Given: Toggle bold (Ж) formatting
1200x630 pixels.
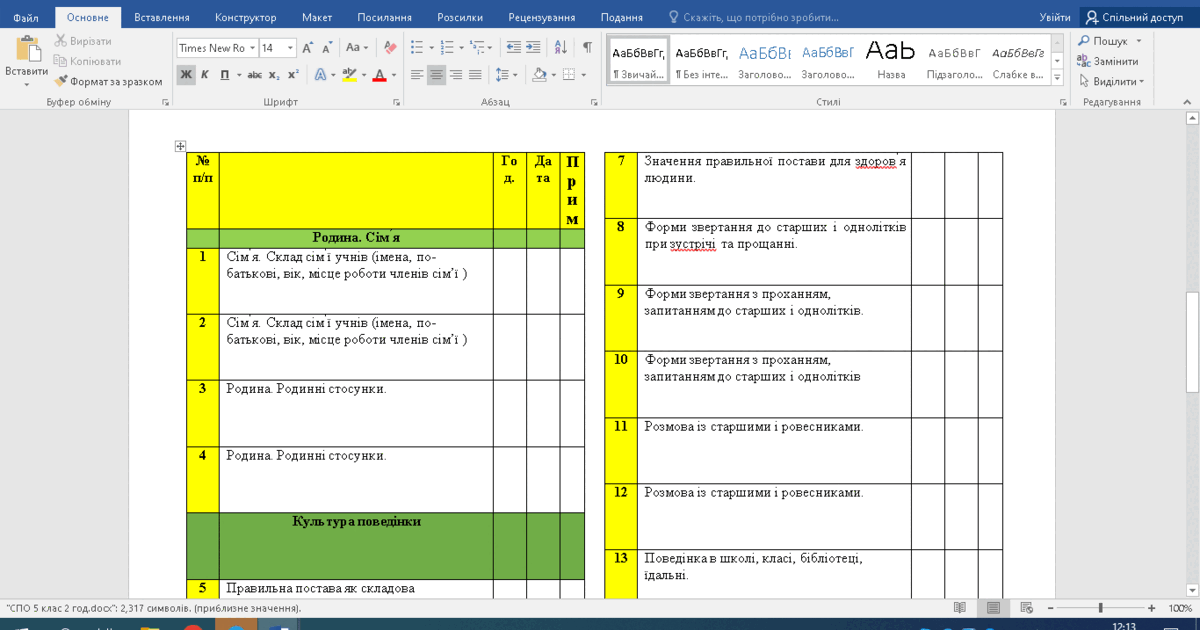Looking at the screenshot, I should pos(187,74).
